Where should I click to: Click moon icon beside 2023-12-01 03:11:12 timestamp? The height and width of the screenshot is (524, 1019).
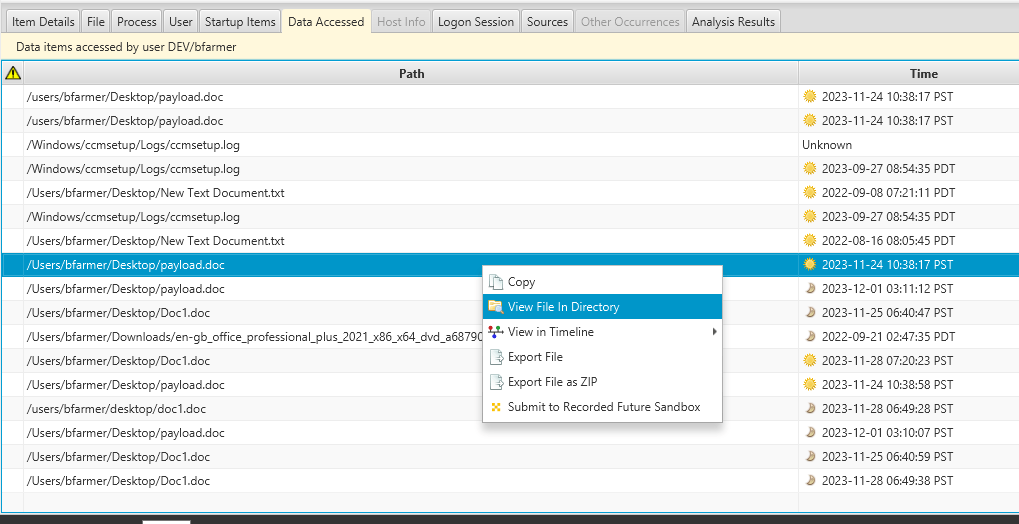810,289
